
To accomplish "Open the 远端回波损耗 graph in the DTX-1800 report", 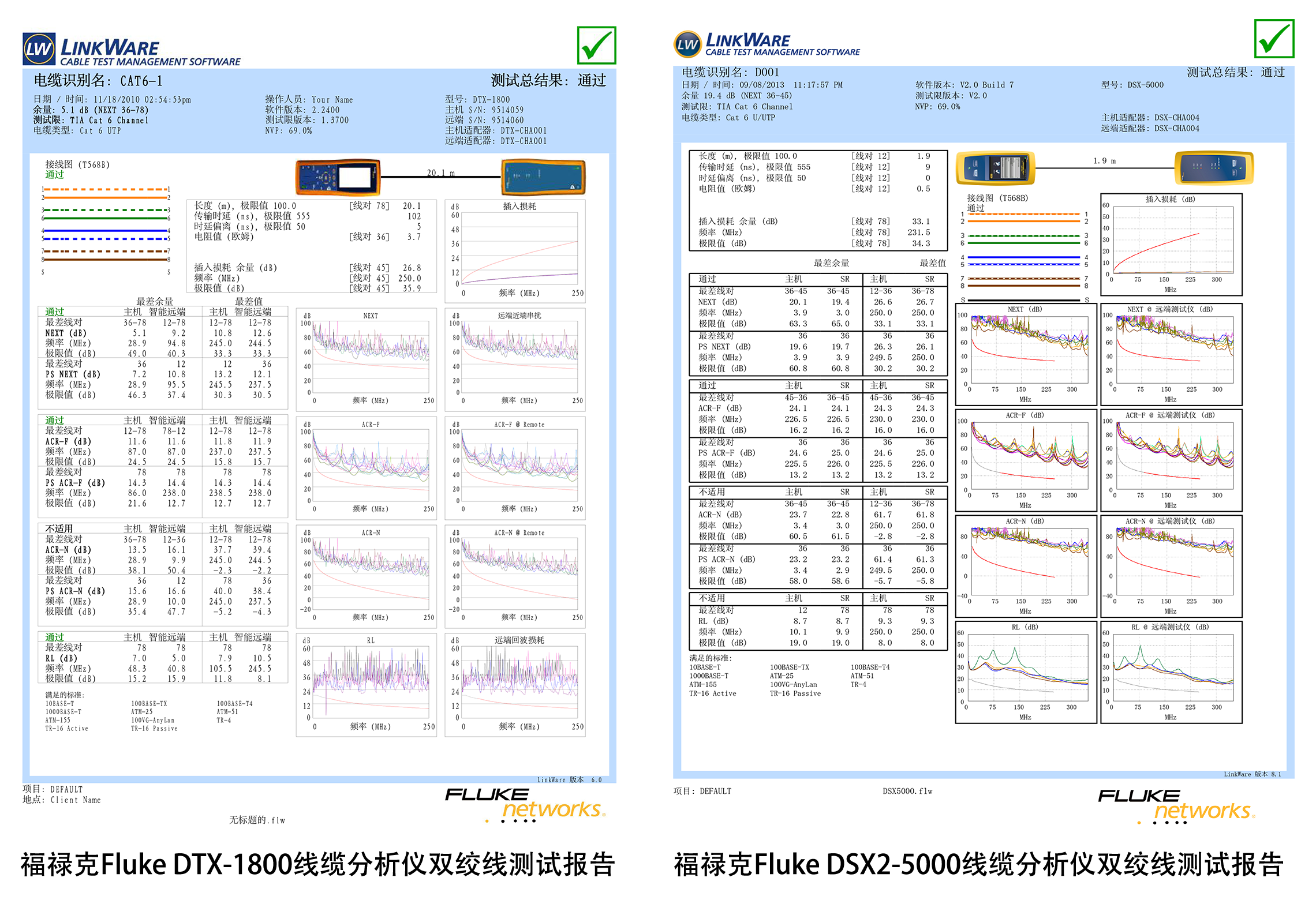I will tap(515, 685).
